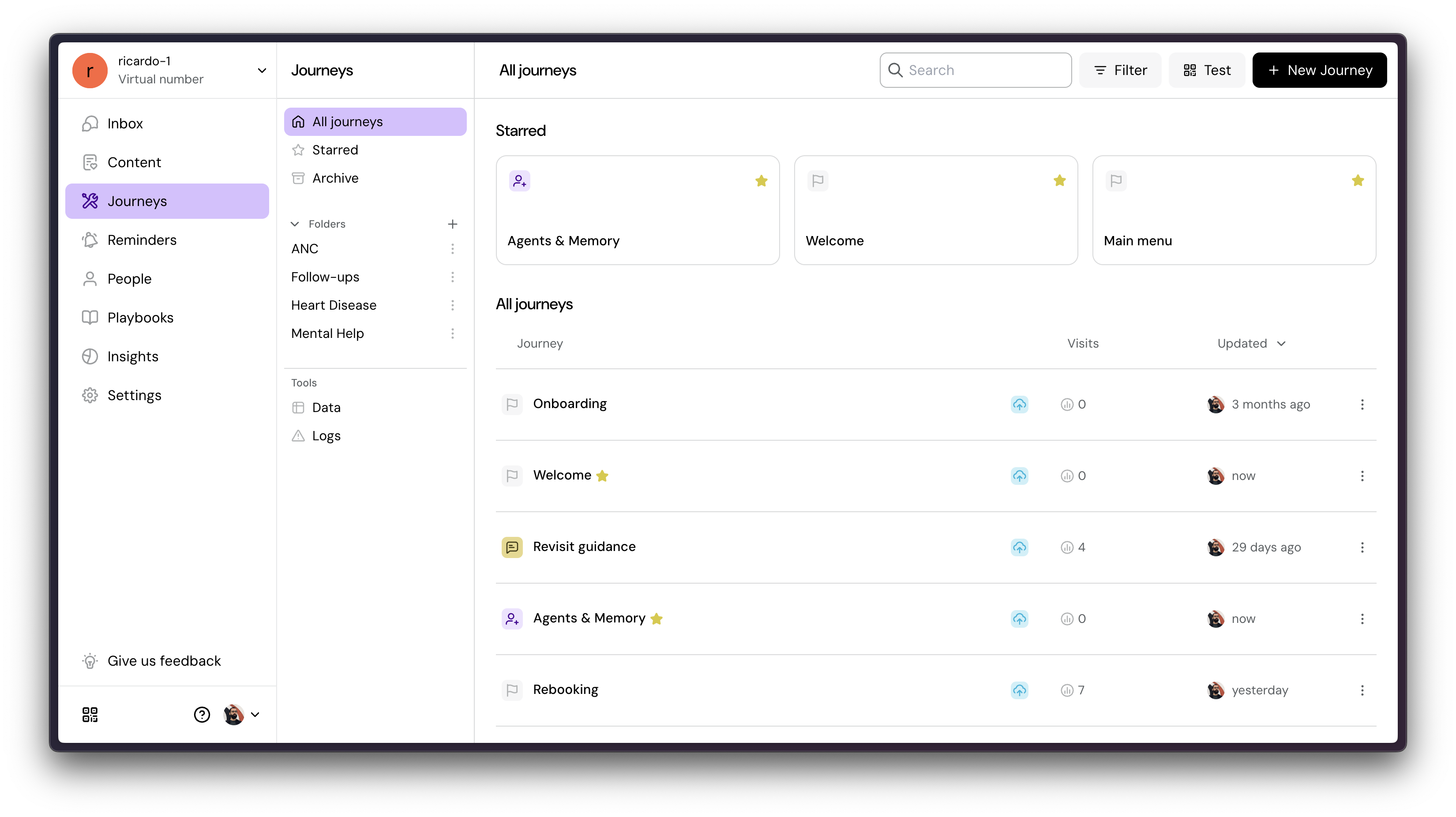Switch to the Starred journeys view
Viewport: 1456px width, 817px height.
click(x=334, y=150)
